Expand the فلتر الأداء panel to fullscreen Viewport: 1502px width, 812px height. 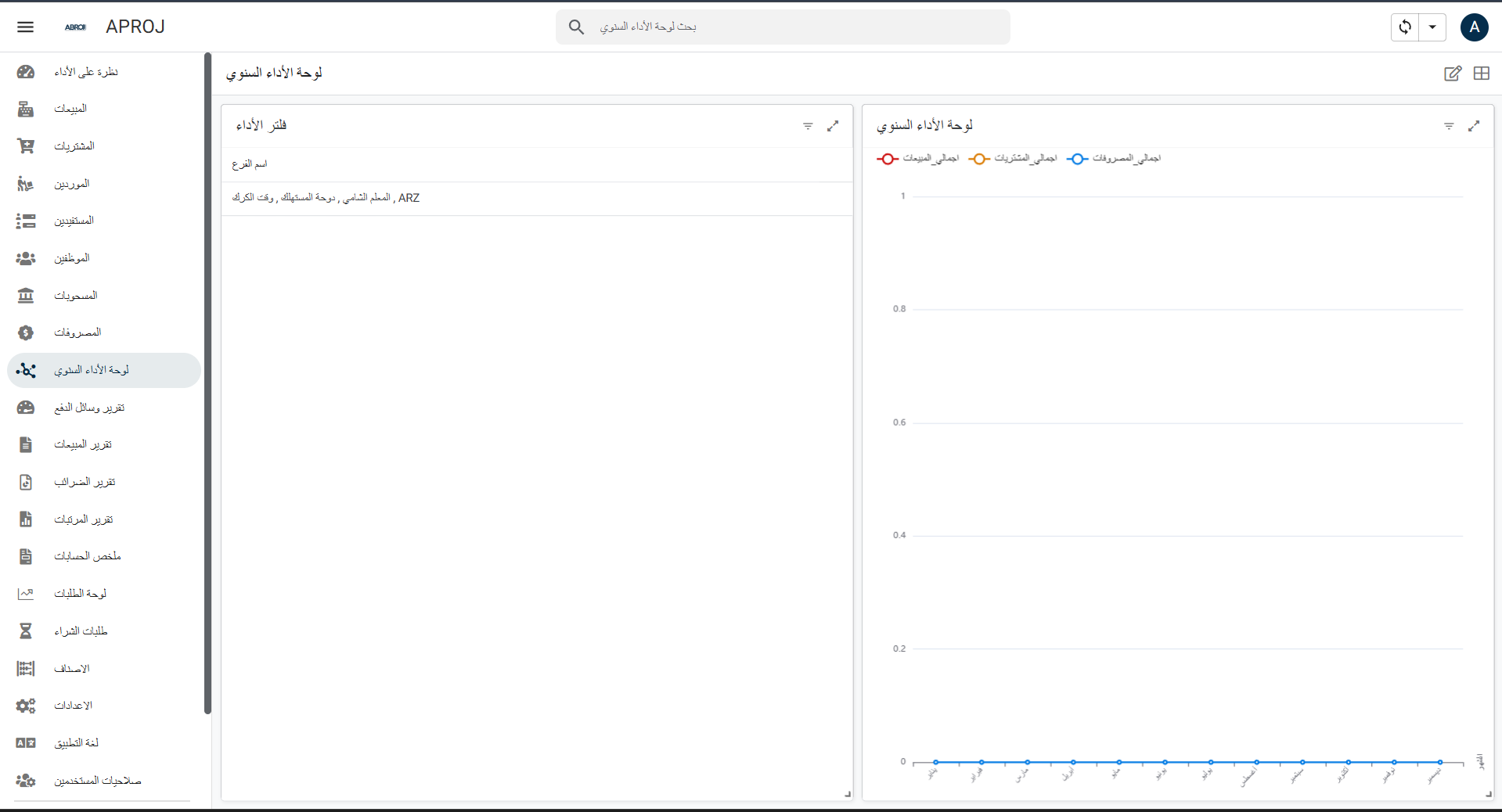pos(833,126)
